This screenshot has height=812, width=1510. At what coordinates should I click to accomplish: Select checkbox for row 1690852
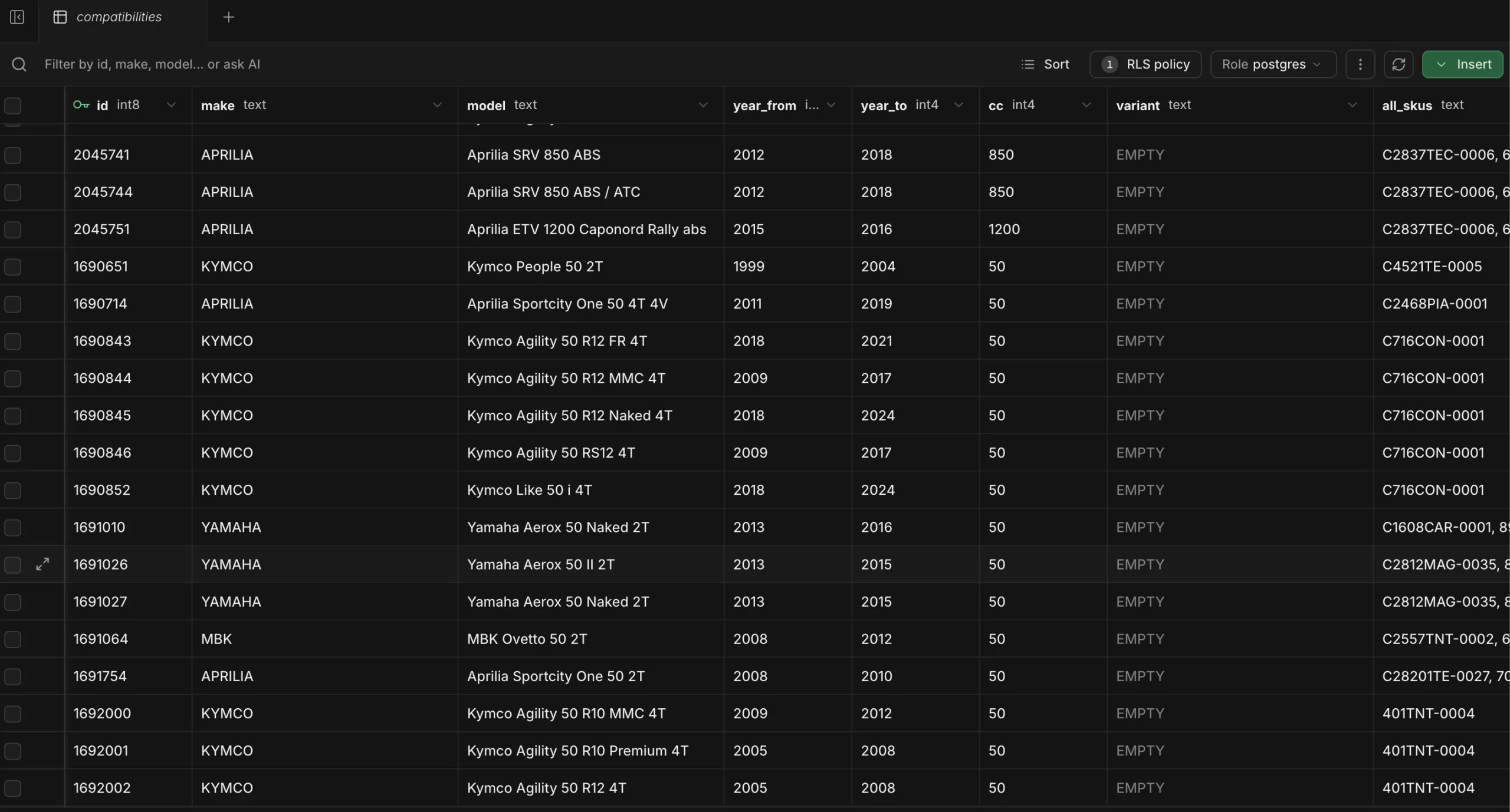pos(13,490)
